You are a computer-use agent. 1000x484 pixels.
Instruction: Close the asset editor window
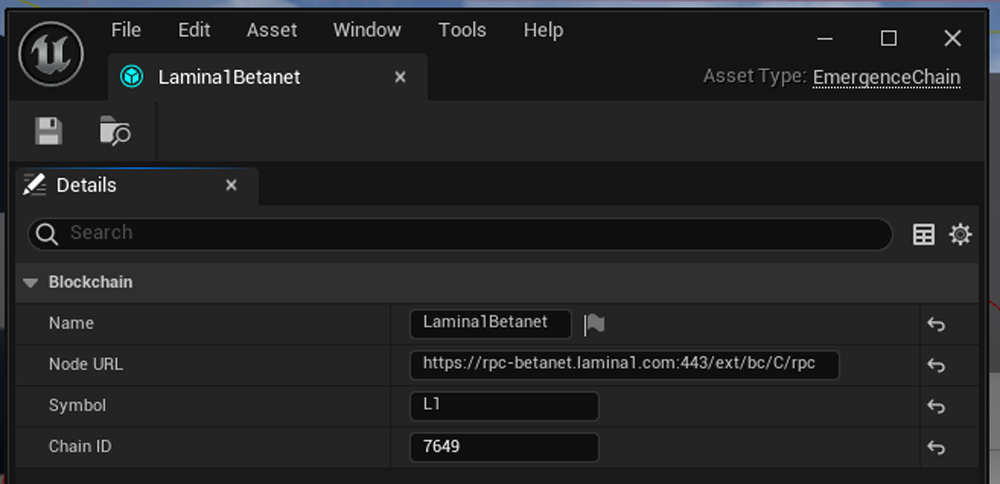pyautogui.click(x=952, y=39)
